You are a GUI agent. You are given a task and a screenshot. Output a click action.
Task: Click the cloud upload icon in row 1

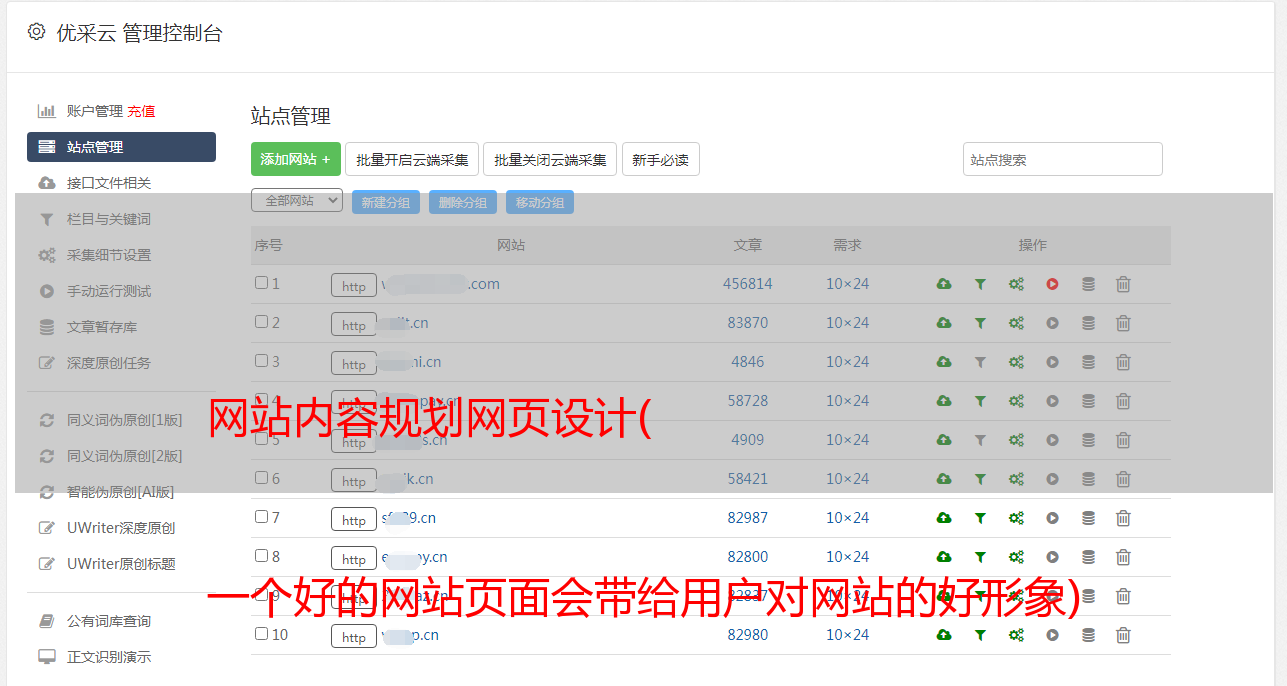pos(944,284)
